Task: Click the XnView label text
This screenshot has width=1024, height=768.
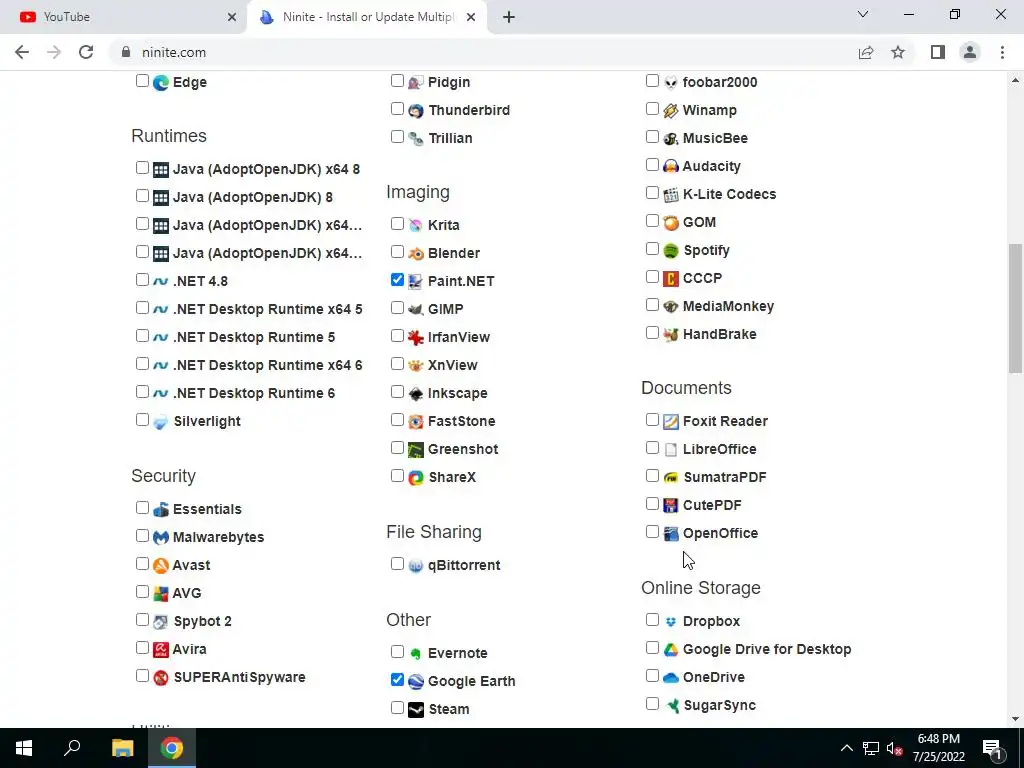Action: tap(453, 365)
